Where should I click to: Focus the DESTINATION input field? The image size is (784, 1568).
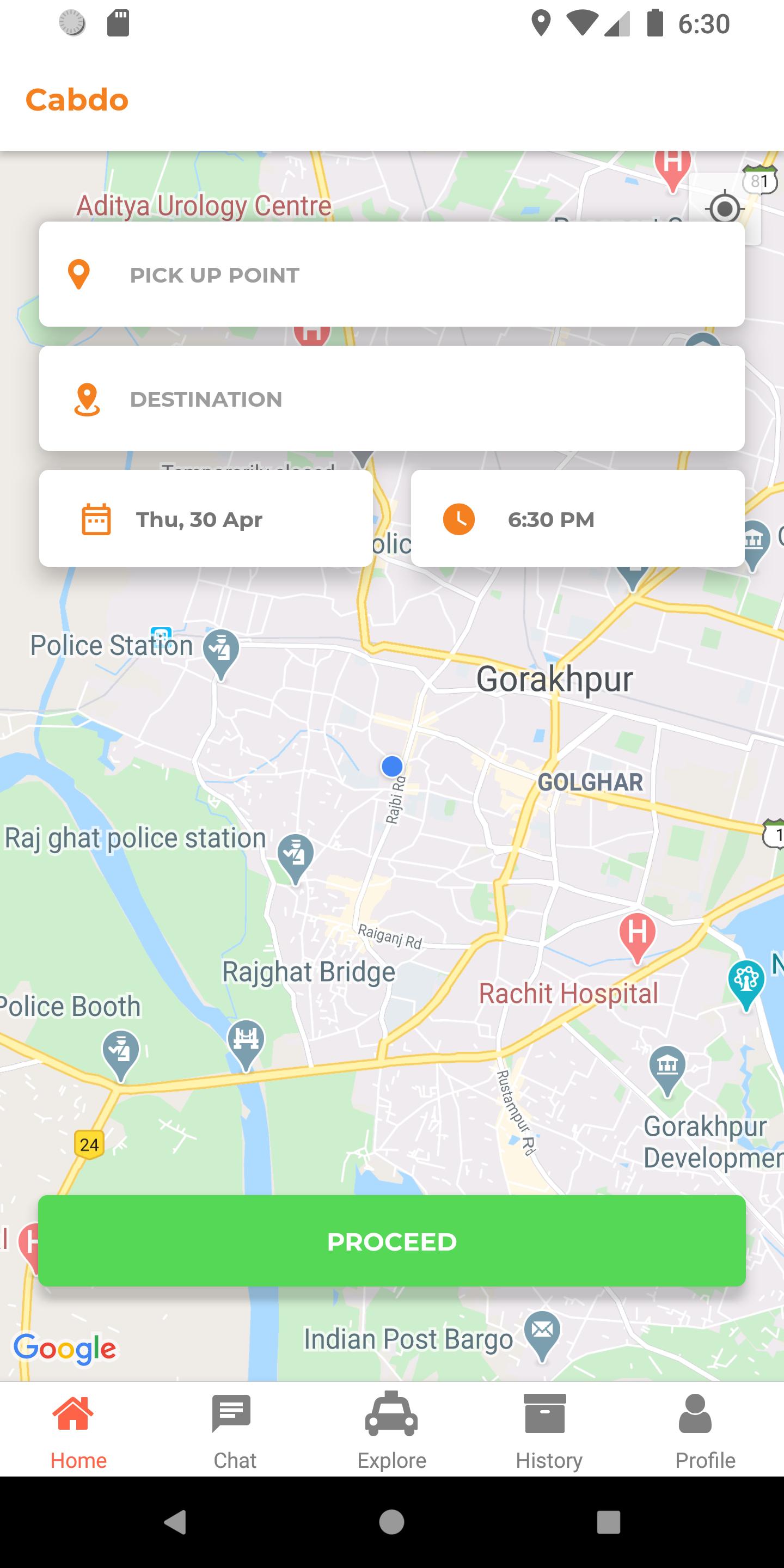coord(392,399)
